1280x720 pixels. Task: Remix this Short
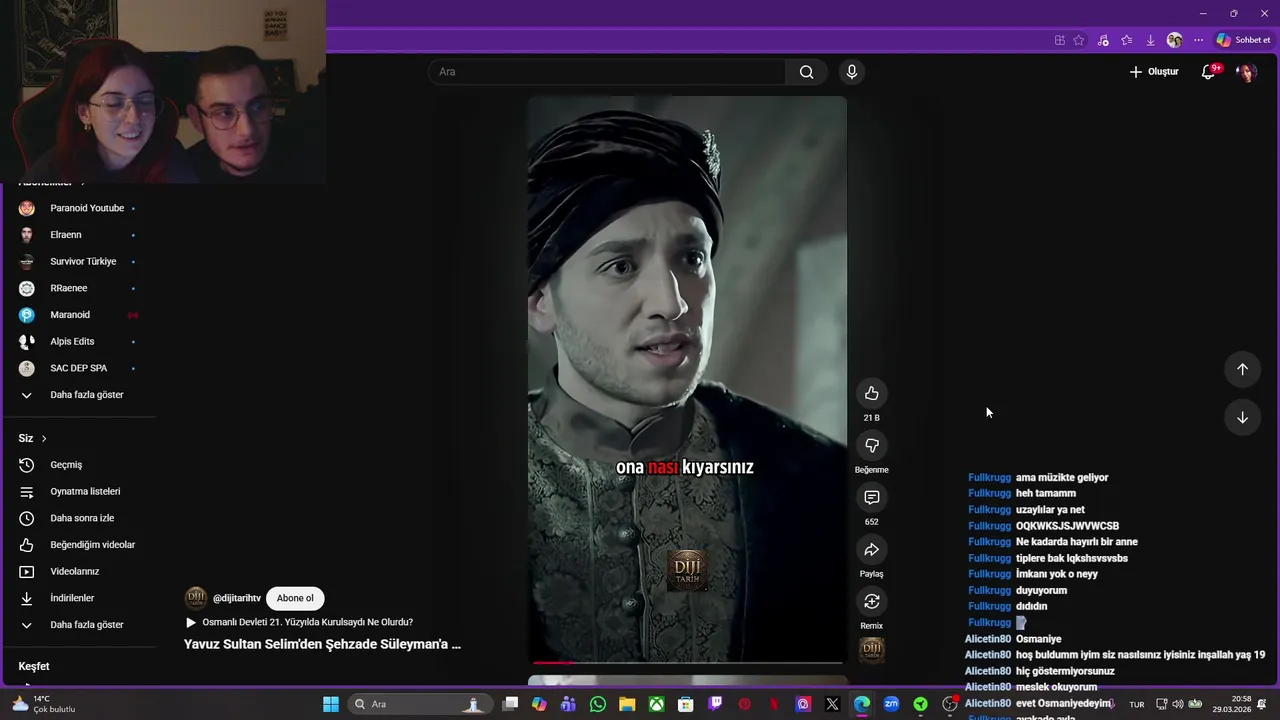pyautogui.click(x=871, y=601)
